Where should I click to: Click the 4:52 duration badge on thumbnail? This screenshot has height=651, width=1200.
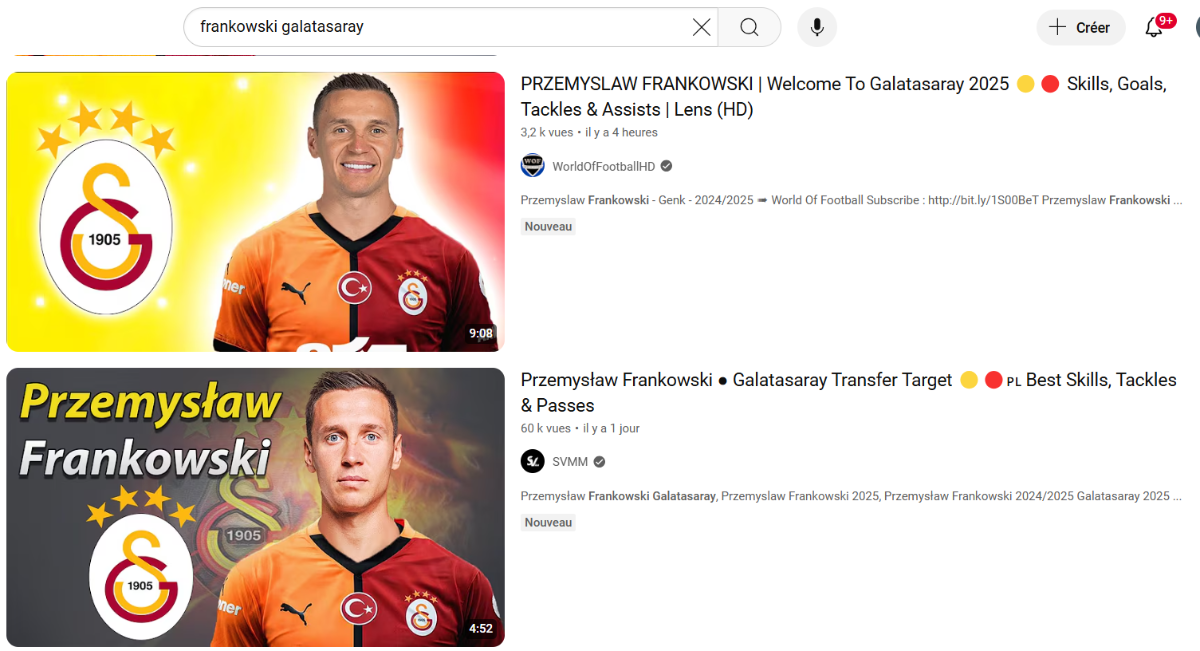tap(481, 629)
